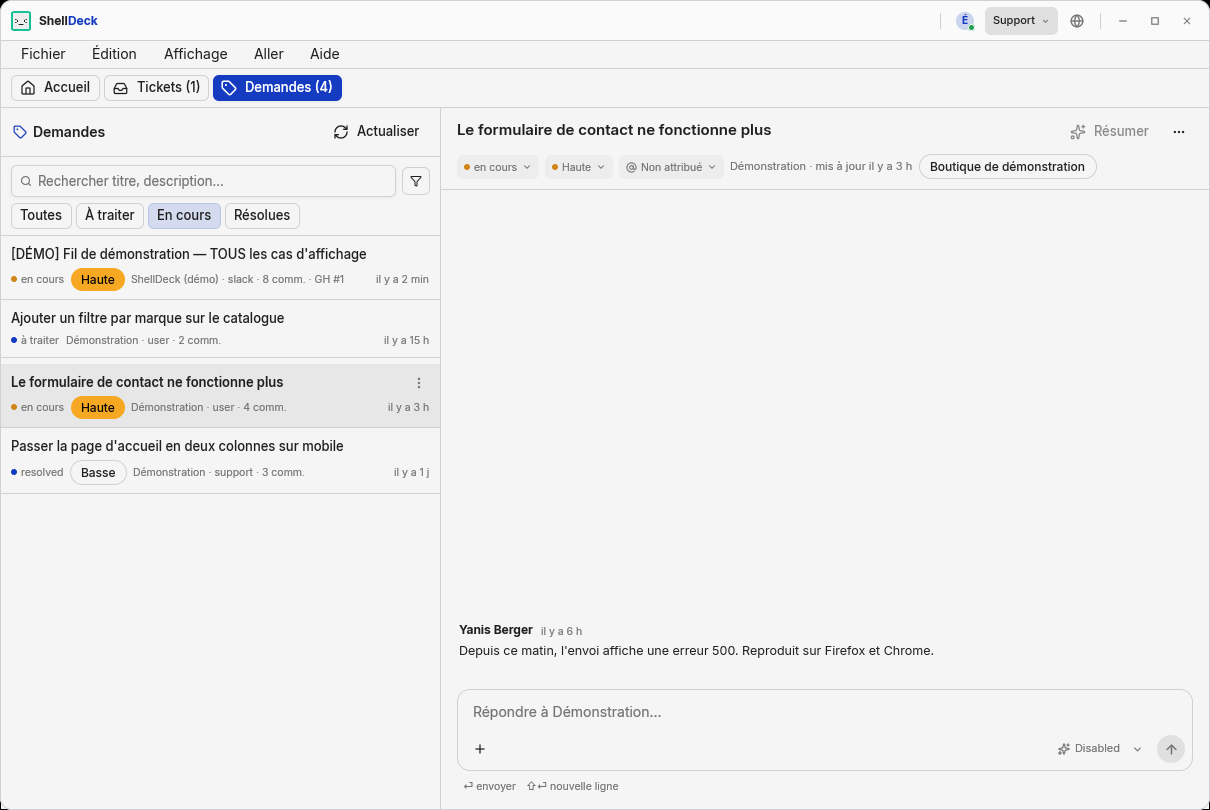1210x810 pixels.
Task: Click the Yanis Berger author name
Action: click(x=496, y=630)
